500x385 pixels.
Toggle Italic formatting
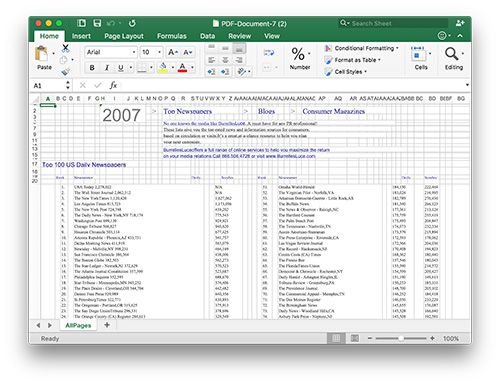pos(107,68)
